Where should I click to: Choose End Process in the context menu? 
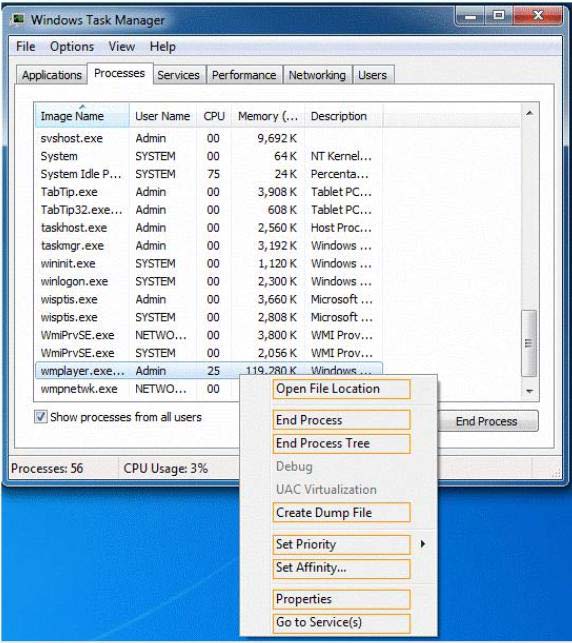pyautogui.click(x=341, y=420)
